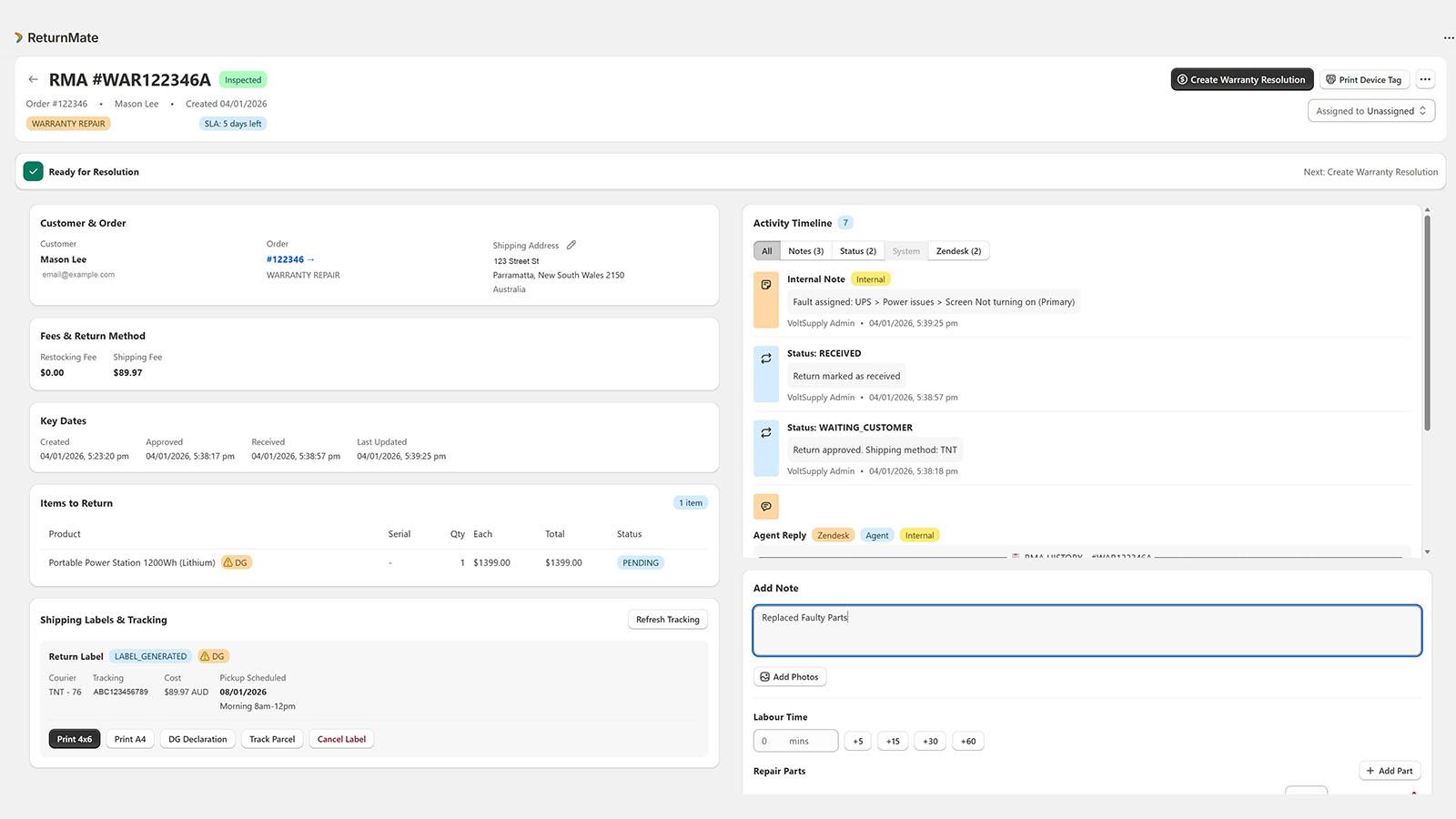
Task: Click the Add Photos button
Action: point(790,677)
